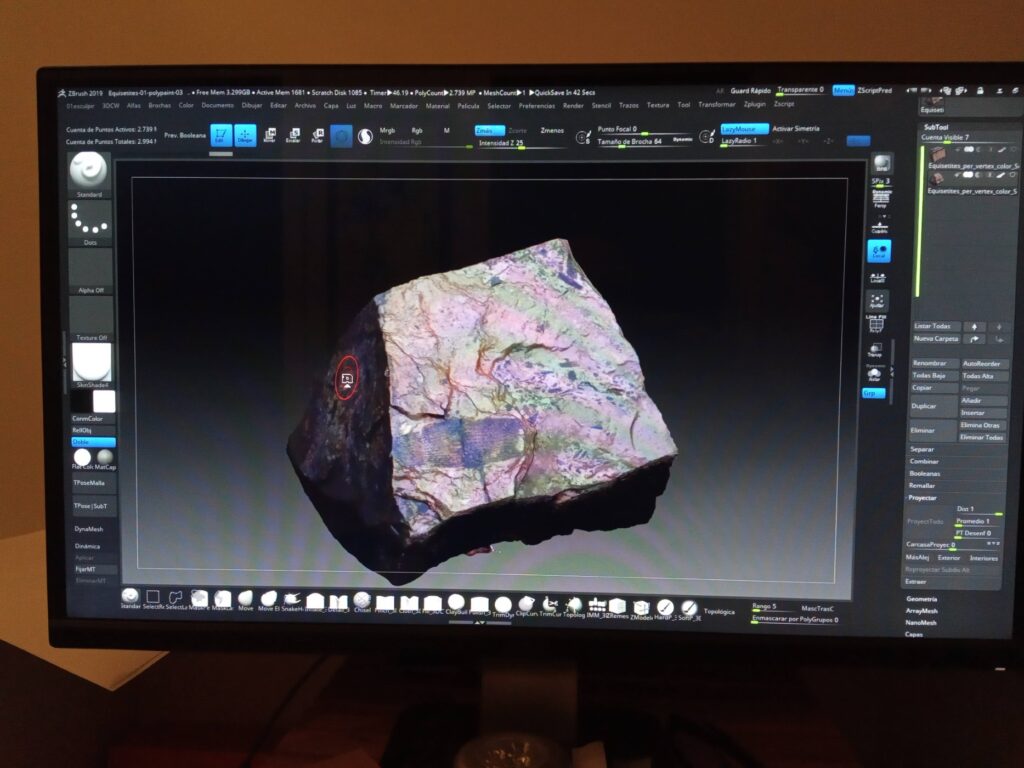The width and height of the screenshot is (1024, 768).
Task: Click the Eliminar button
Action: 934,431
